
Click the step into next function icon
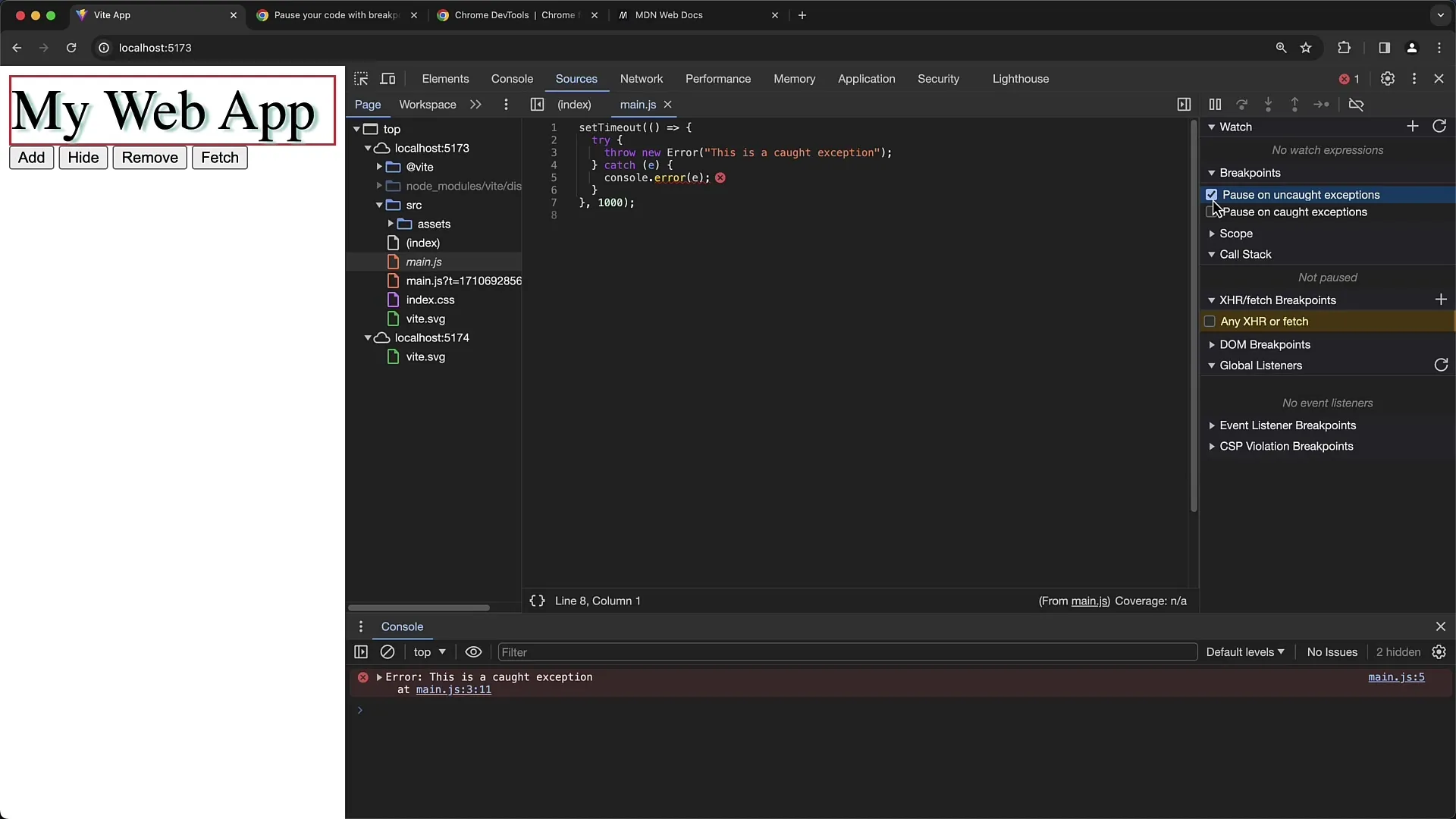tap(1268, 104)
